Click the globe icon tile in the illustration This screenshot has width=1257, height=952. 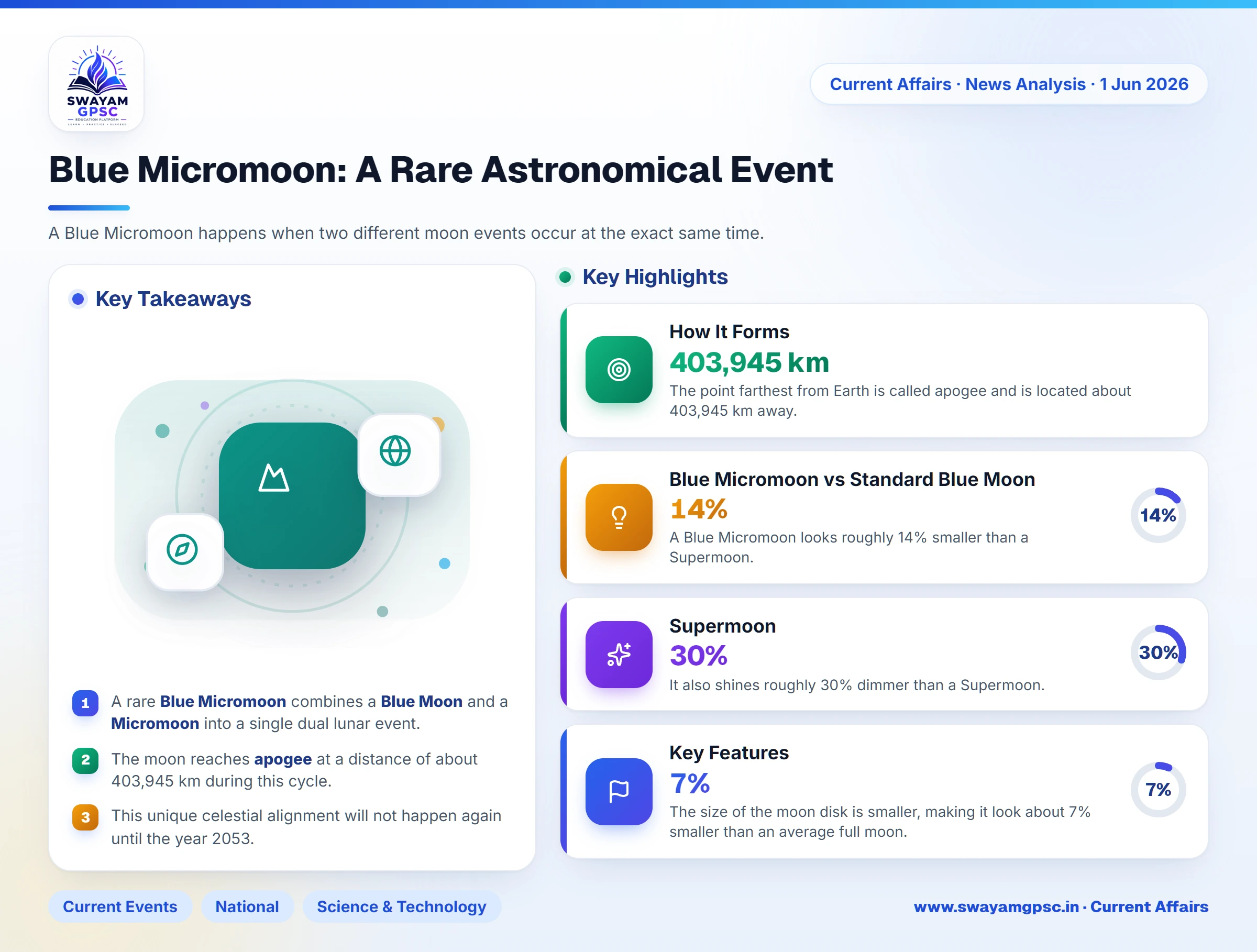click(x=400, y=455)
